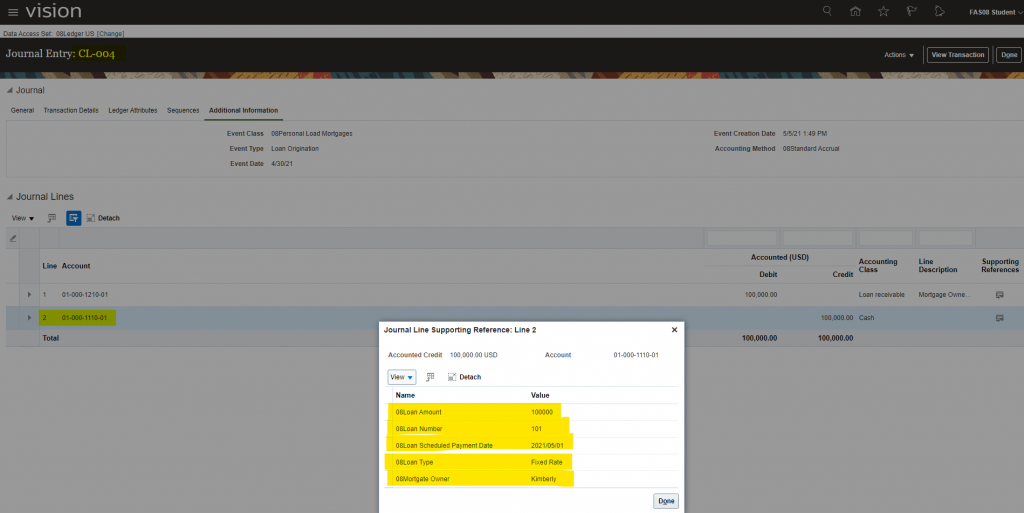Click the Freeze icon in the Journal Lines toolbar
This screenshot has height=513, width=1024.
coord(51,217)
